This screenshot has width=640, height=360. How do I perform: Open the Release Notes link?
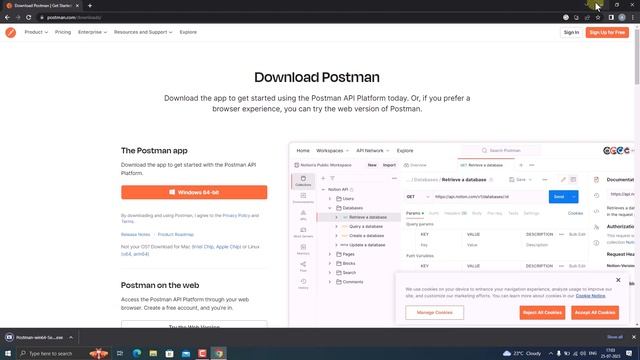tap(136, 235)
